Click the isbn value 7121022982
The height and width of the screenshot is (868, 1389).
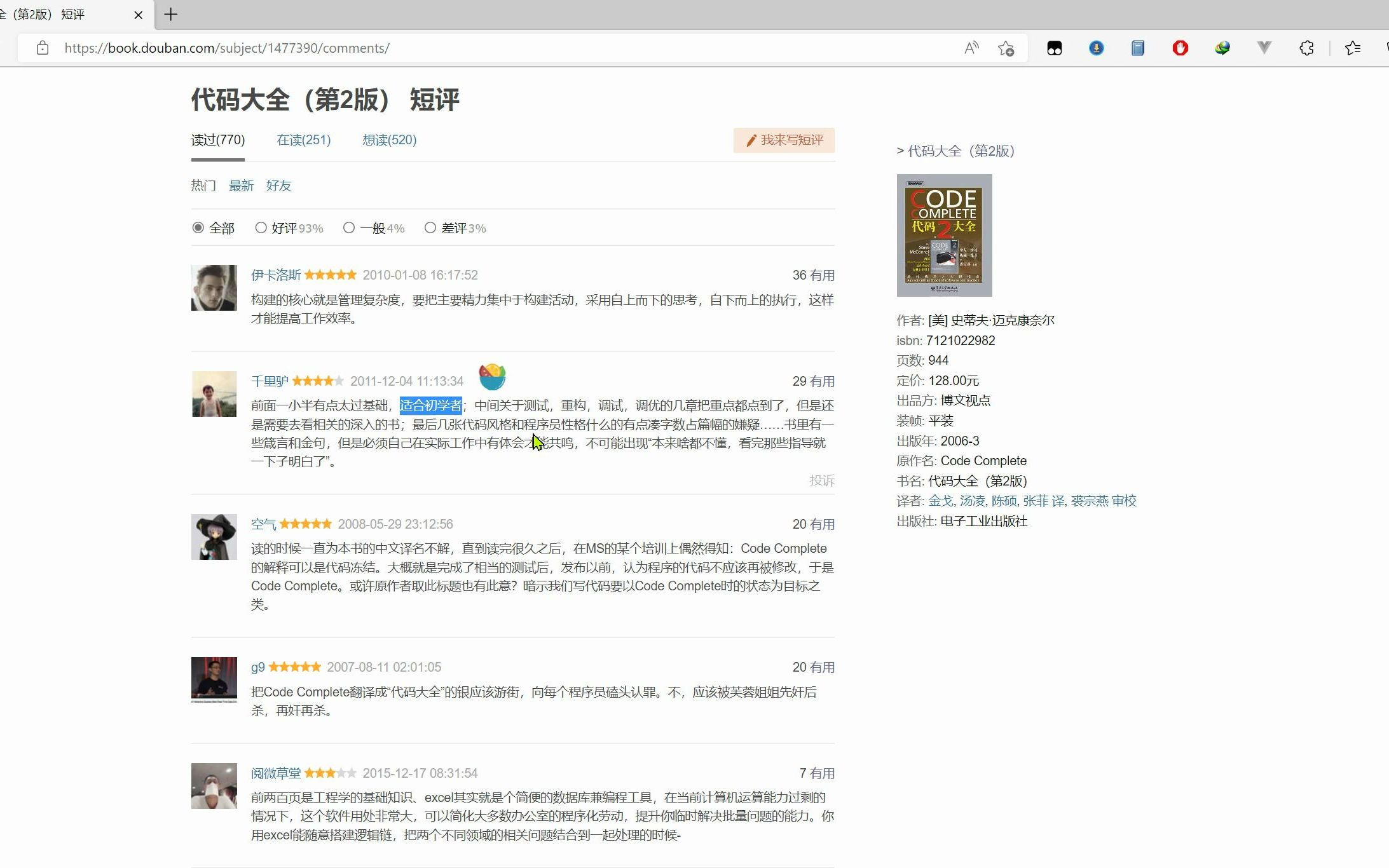tap(961, 341)
